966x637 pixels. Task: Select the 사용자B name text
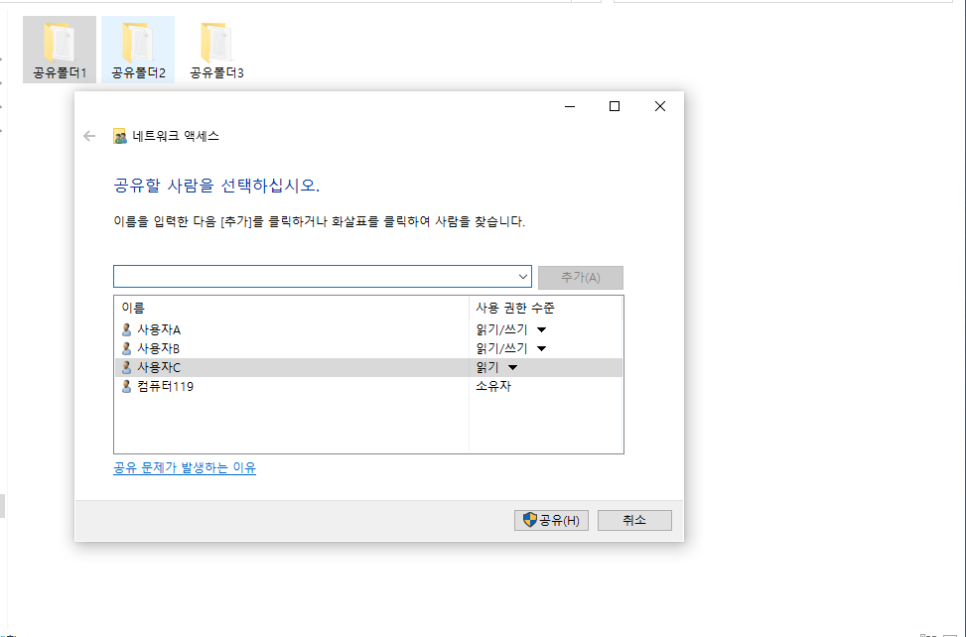158,349
